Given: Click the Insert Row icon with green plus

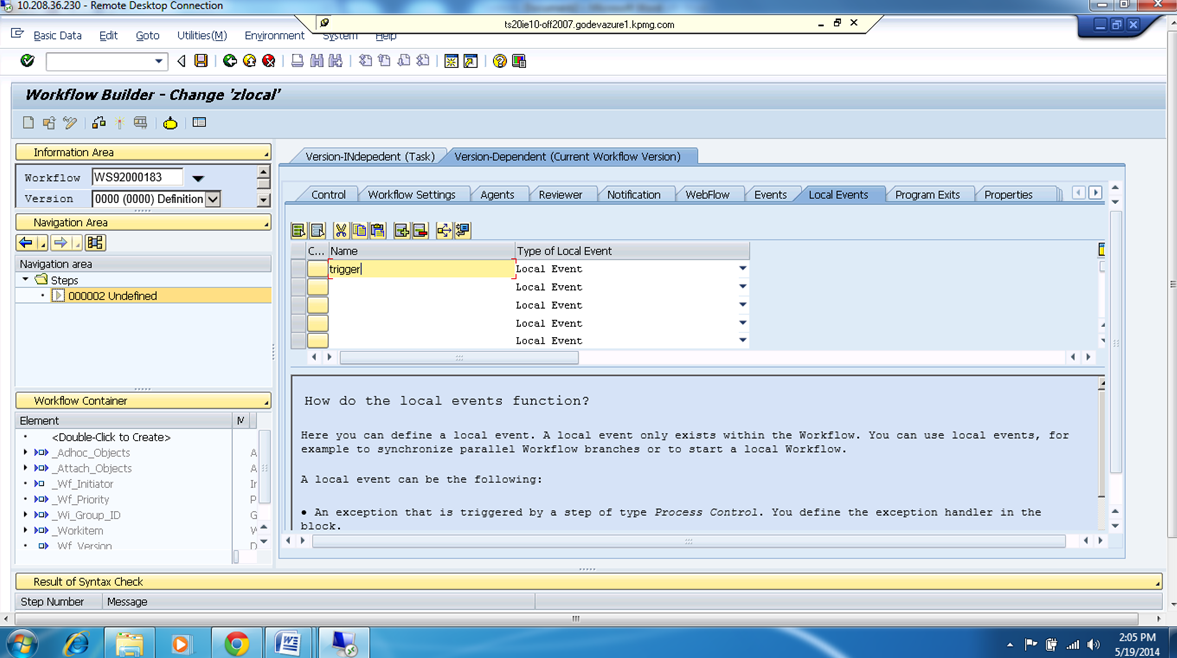Looking at the screenshot, I should click(401, 231).
